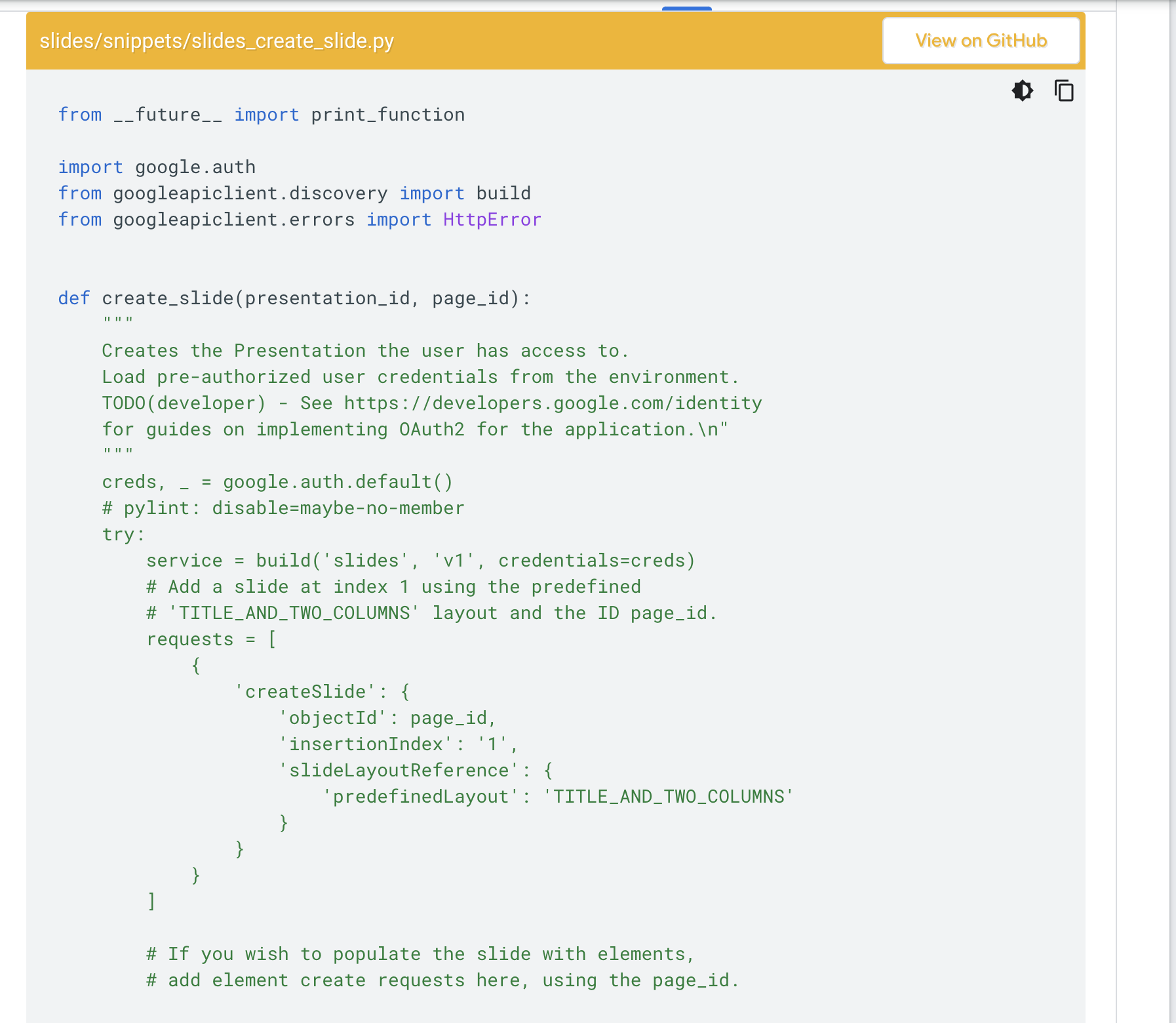Click the 'TITLE_AND_TWO_COLUMNS' string value

pos(669,797)
